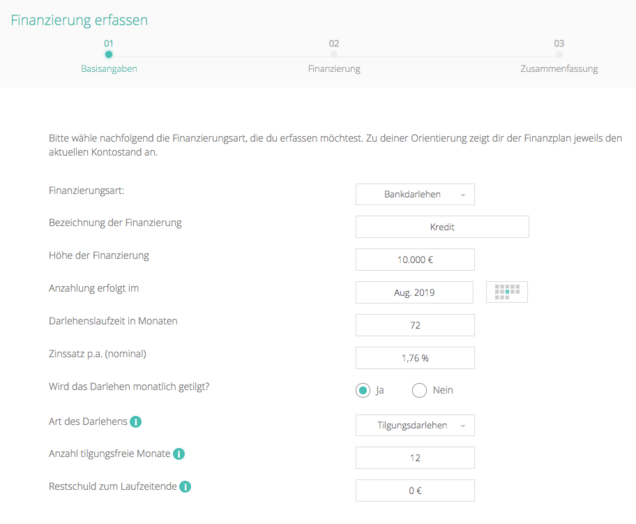Edit the 1,76 % interest rate field
The width and height of the screenshot is (636, 524).
click(x=415, y=358)
